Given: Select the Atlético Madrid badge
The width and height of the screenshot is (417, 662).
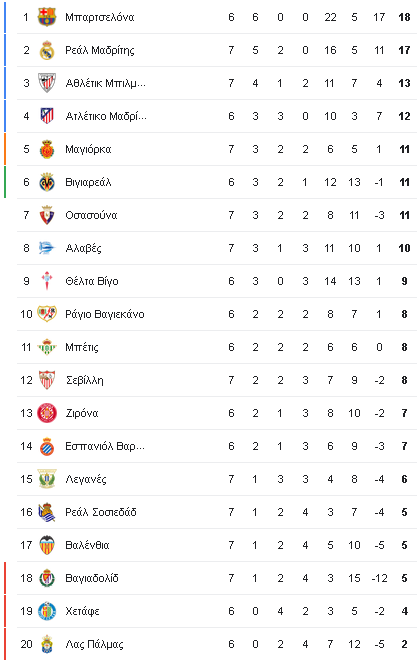Looking at the screenshot, I should tap(47, 116).
